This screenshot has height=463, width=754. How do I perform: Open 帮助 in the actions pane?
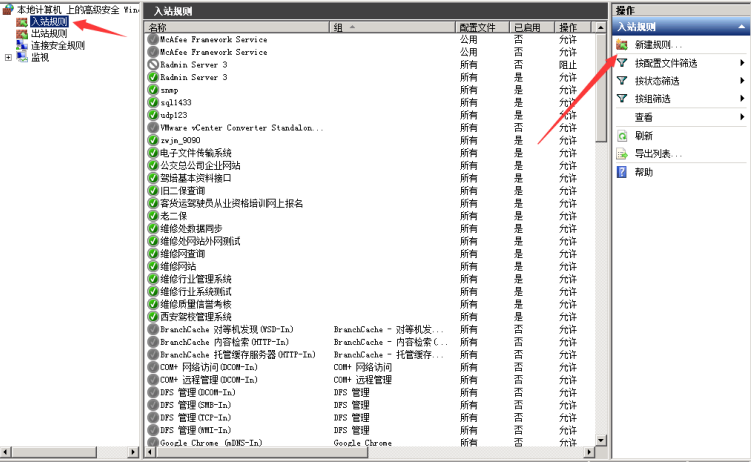point(643,172)
